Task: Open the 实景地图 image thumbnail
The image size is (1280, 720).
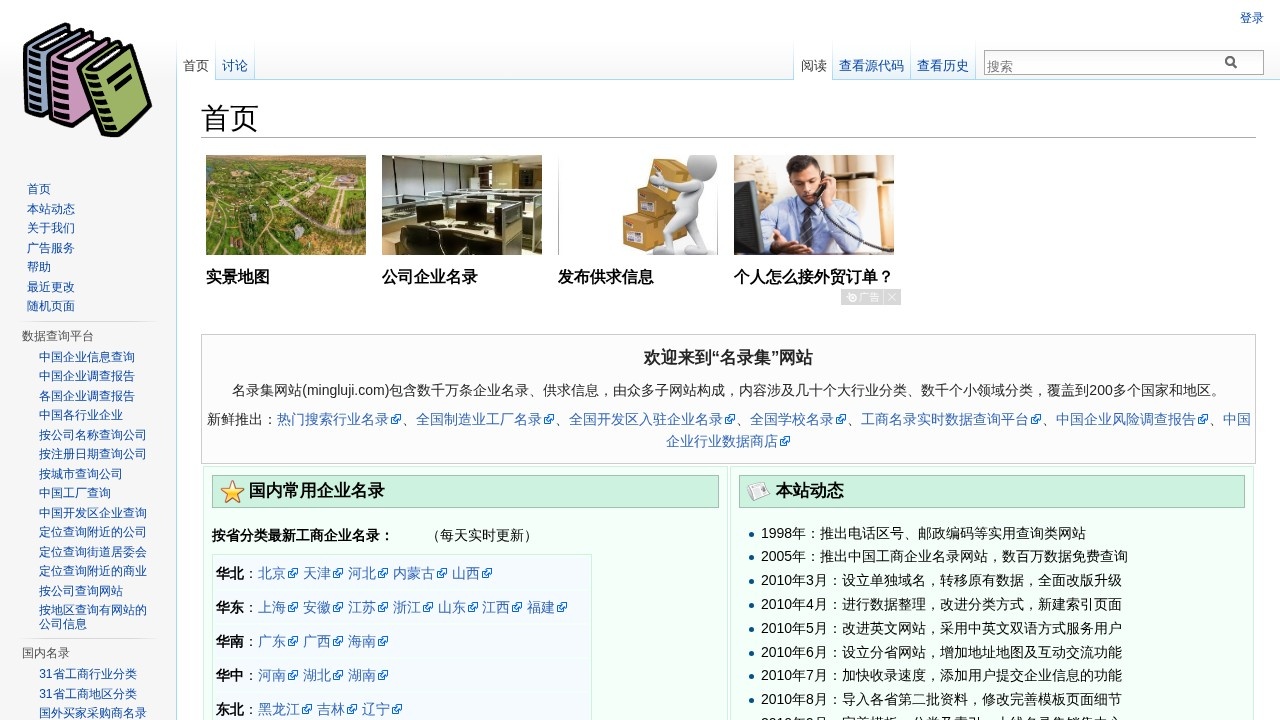Action: click(285, 204)
